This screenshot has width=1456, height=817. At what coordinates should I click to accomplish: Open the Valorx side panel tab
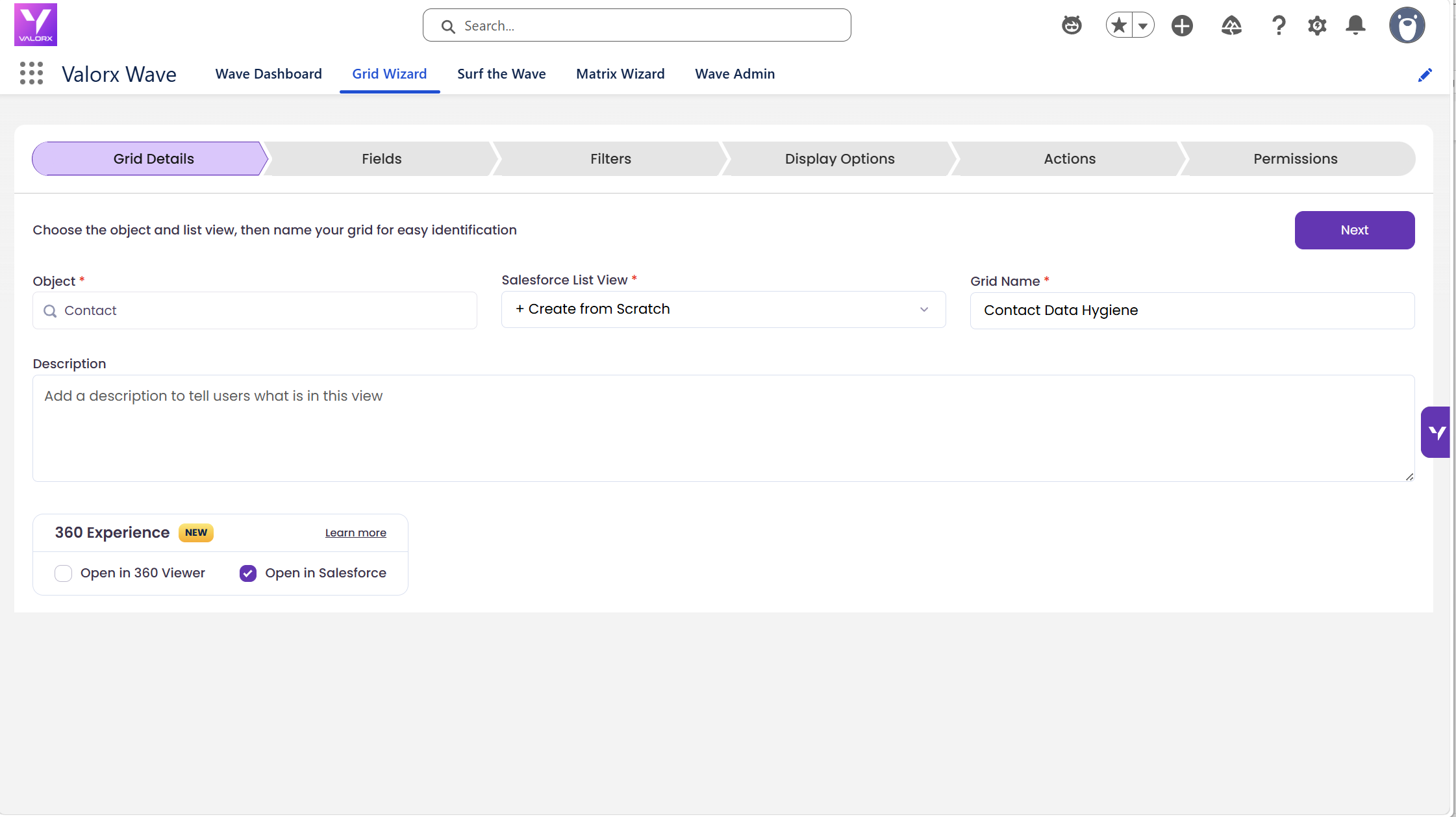(x=1435, y=432)
